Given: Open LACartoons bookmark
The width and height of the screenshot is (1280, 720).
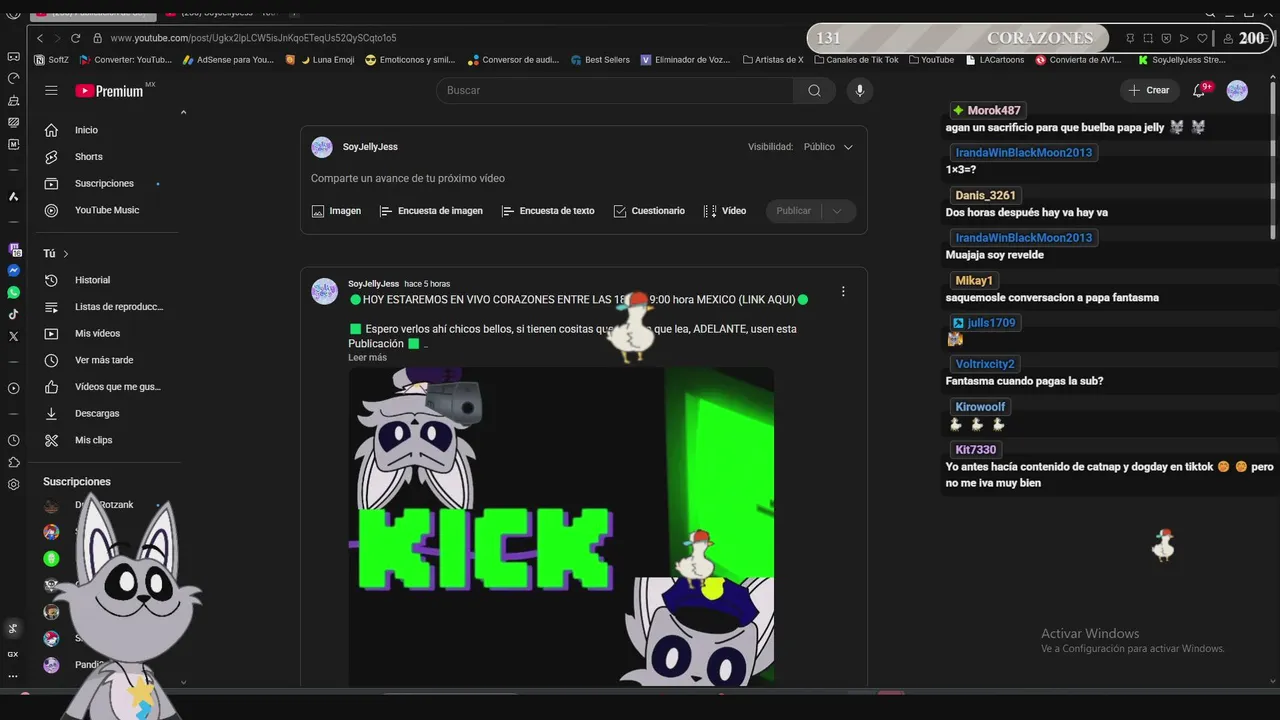Looking at the screenshot, I should pos(995,60).
